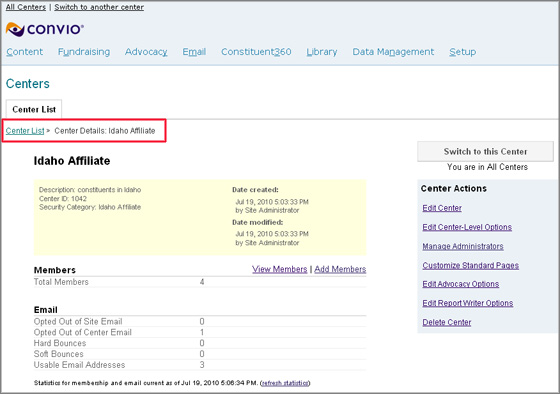Click 'Usable Email Addresses' row label
The height and width of the screenshot is (394, 560).
[x=79, y=365]
